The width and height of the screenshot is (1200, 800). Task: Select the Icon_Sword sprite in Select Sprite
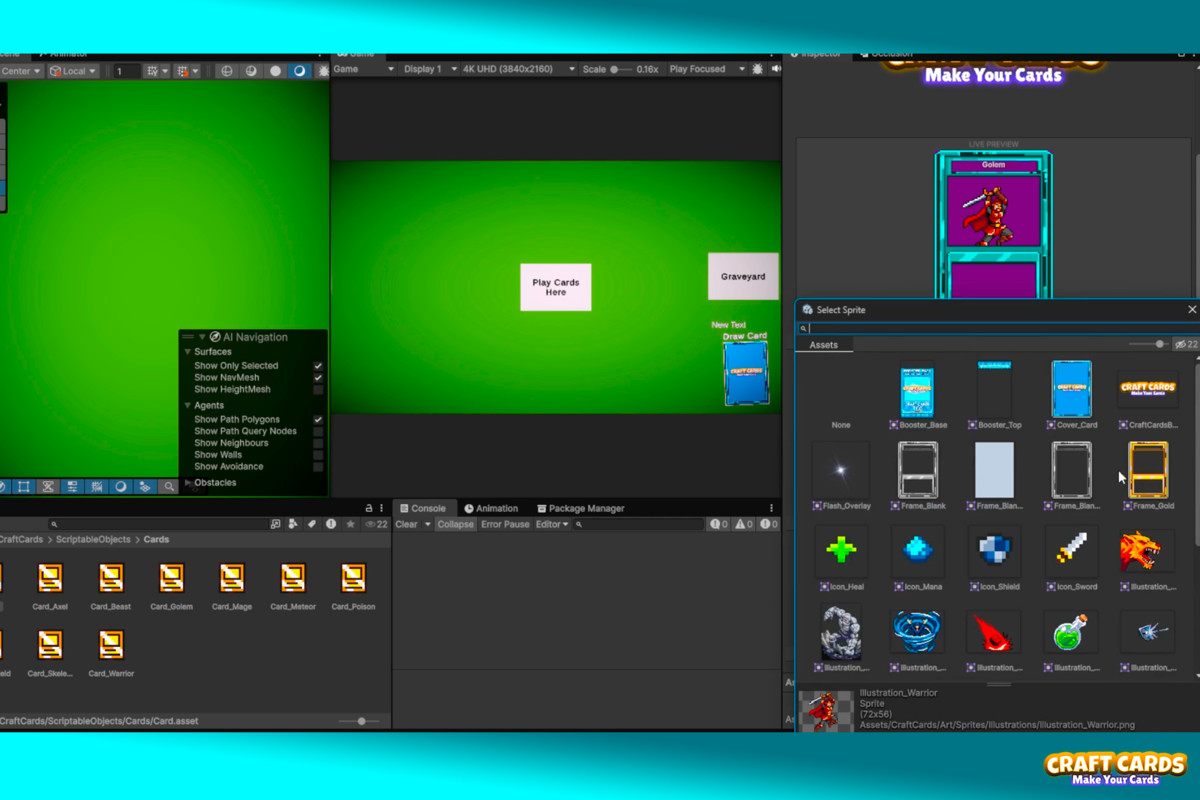click(1071, 551)
